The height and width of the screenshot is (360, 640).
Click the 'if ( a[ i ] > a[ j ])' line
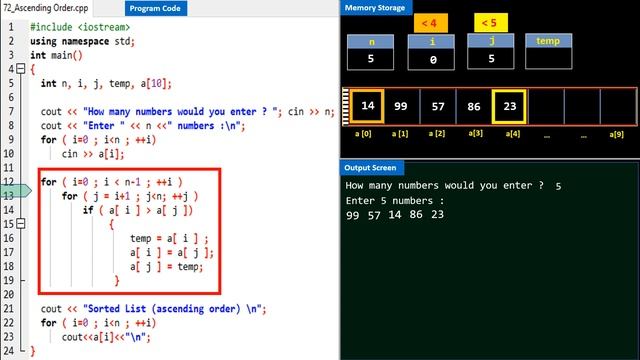(138, 211)
